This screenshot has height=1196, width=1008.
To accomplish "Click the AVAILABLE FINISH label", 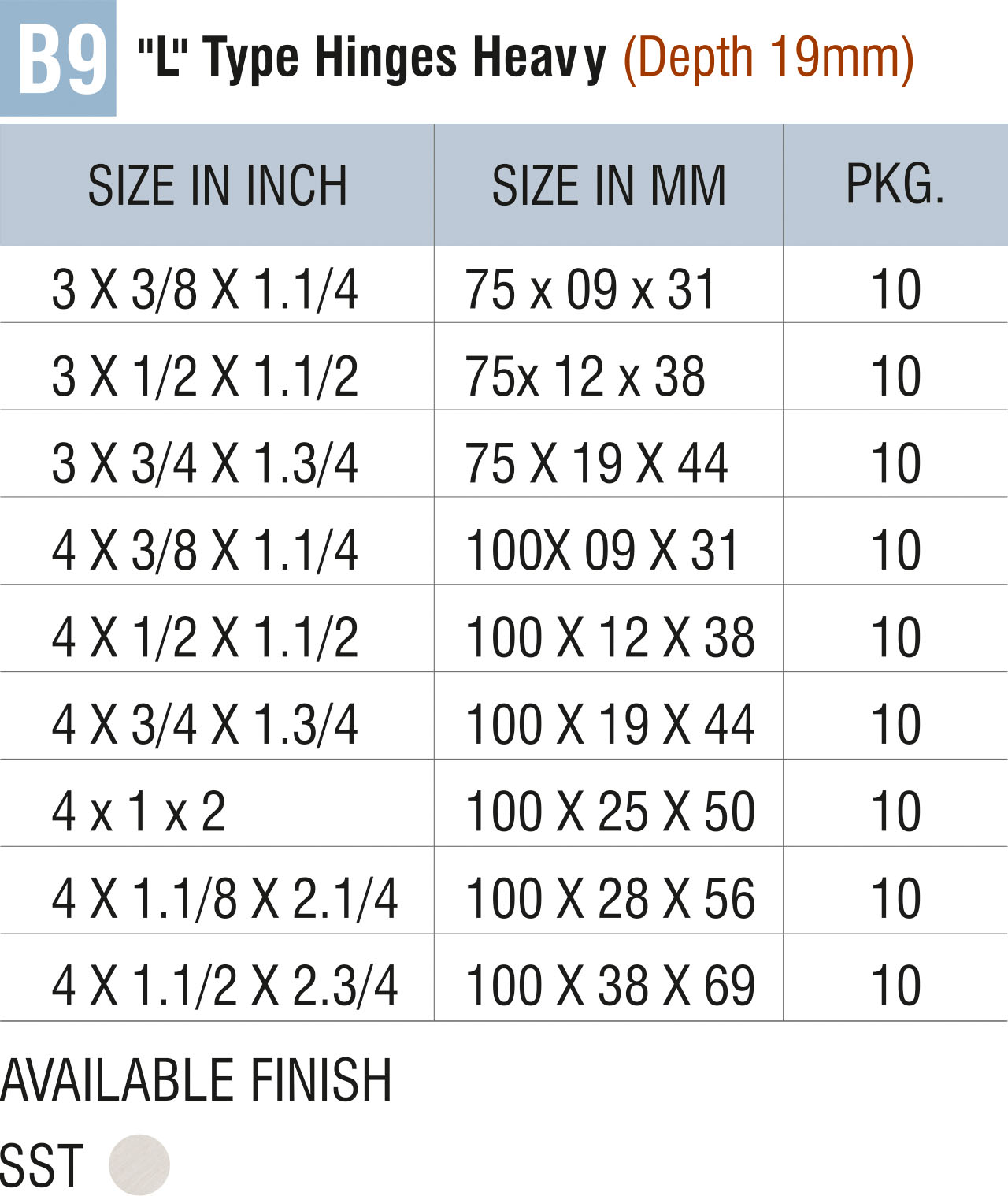I will 196,1080.
